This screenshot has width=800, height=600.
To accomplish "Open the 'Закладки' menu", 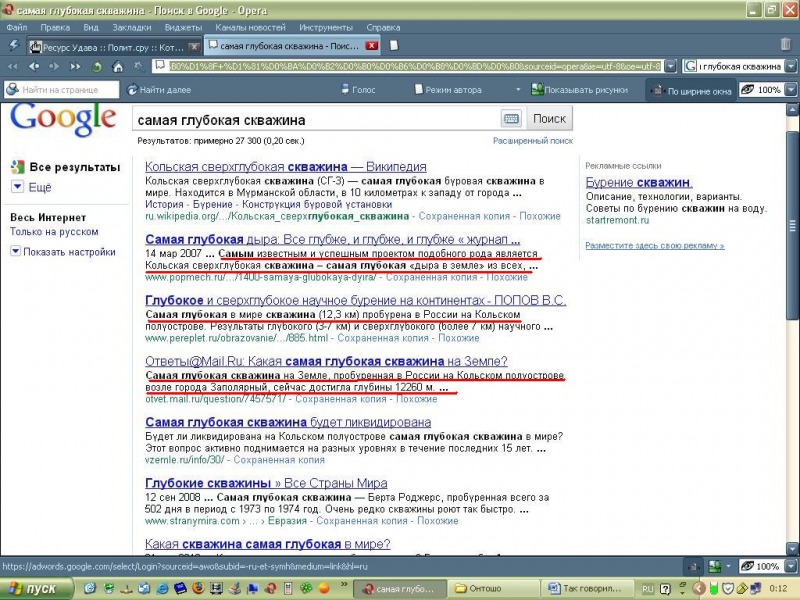I will [x=132, y=28].
